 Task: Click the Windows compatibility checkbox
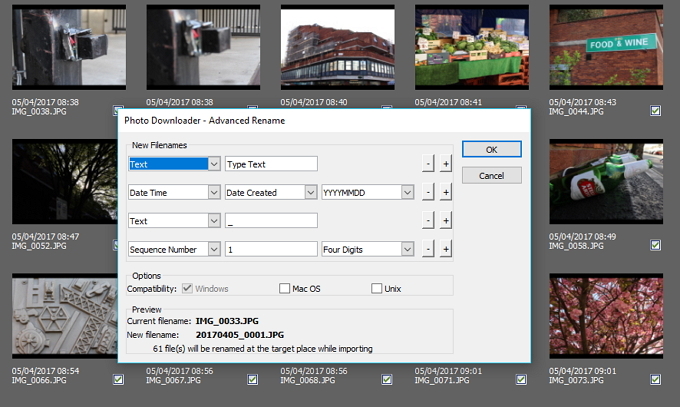(x=187, y=289)
